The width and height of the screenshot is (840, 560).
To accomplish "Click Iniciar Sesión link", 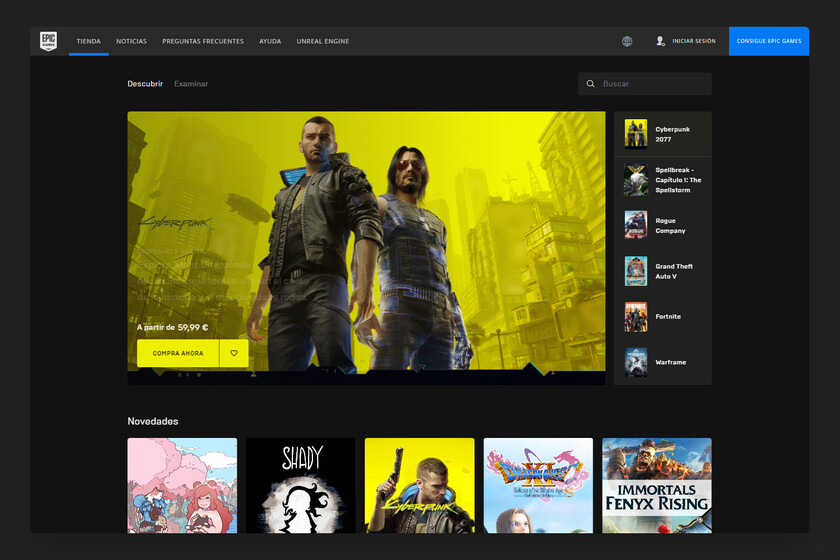I will click(694, 41).
